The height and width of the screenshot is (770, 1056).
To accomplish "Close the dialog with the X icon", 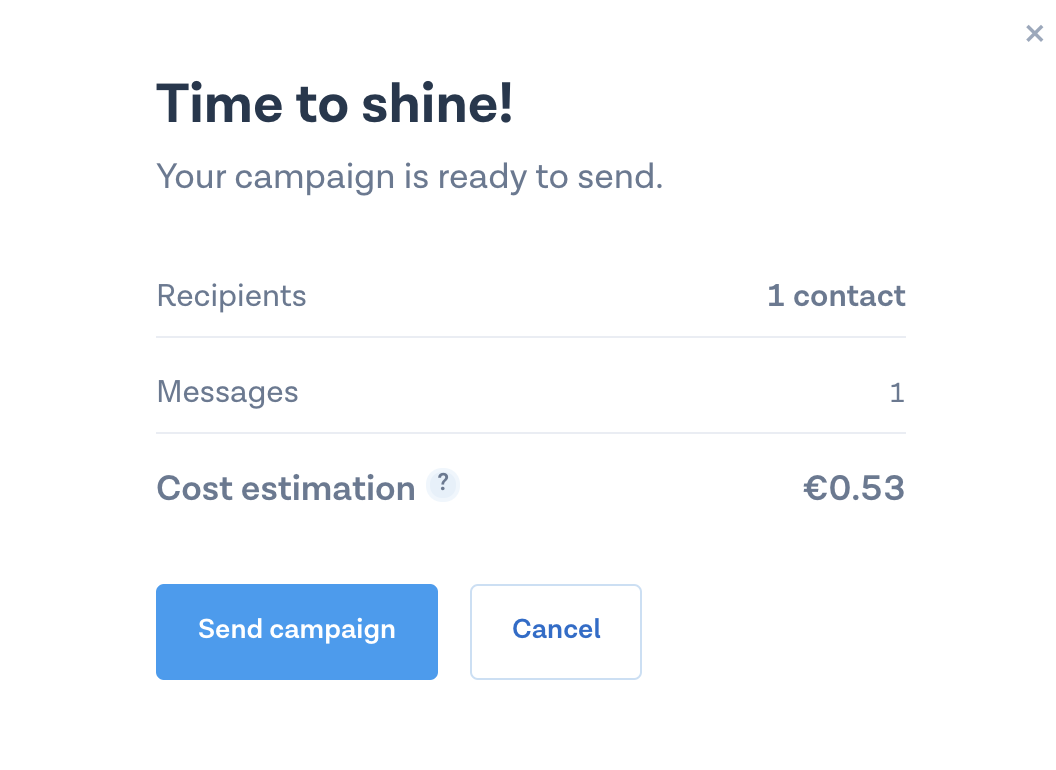I will 1034,34.
